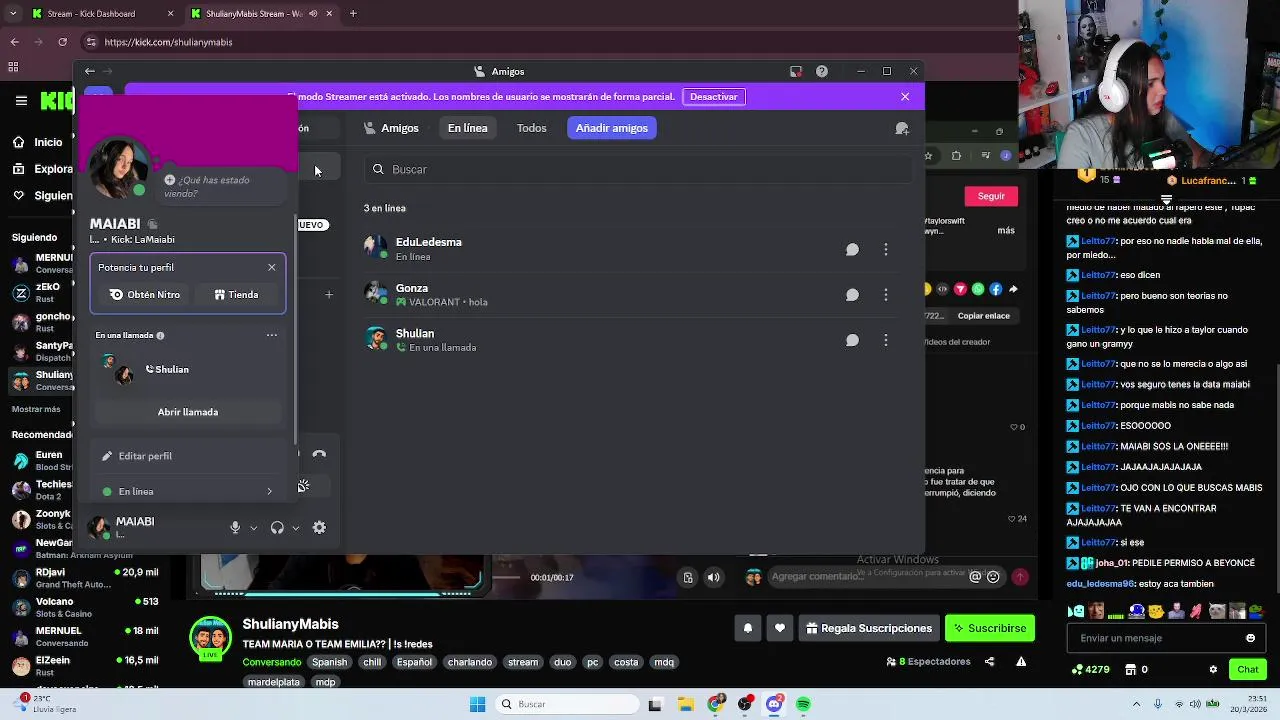Mute the microphone in Discord user panel
Viewport: 1280px width, 720px height.
point(235,528)
